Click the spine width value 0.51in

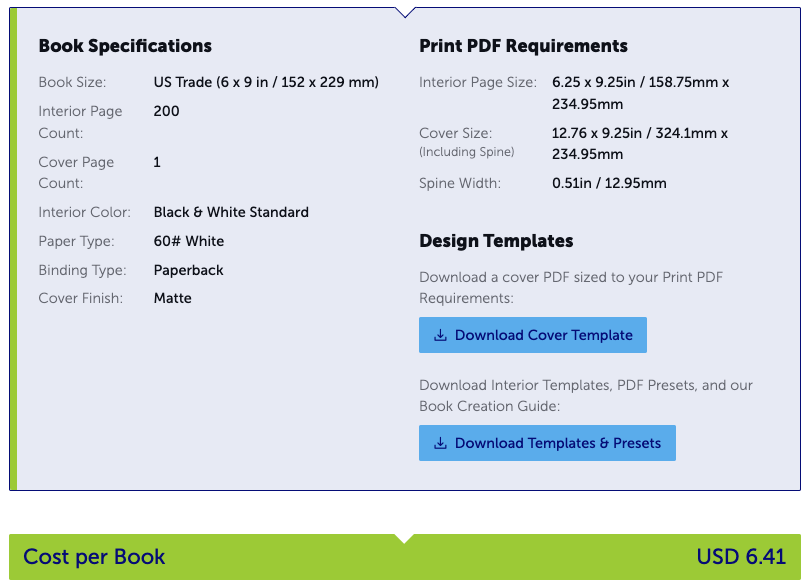coord(609,183)
